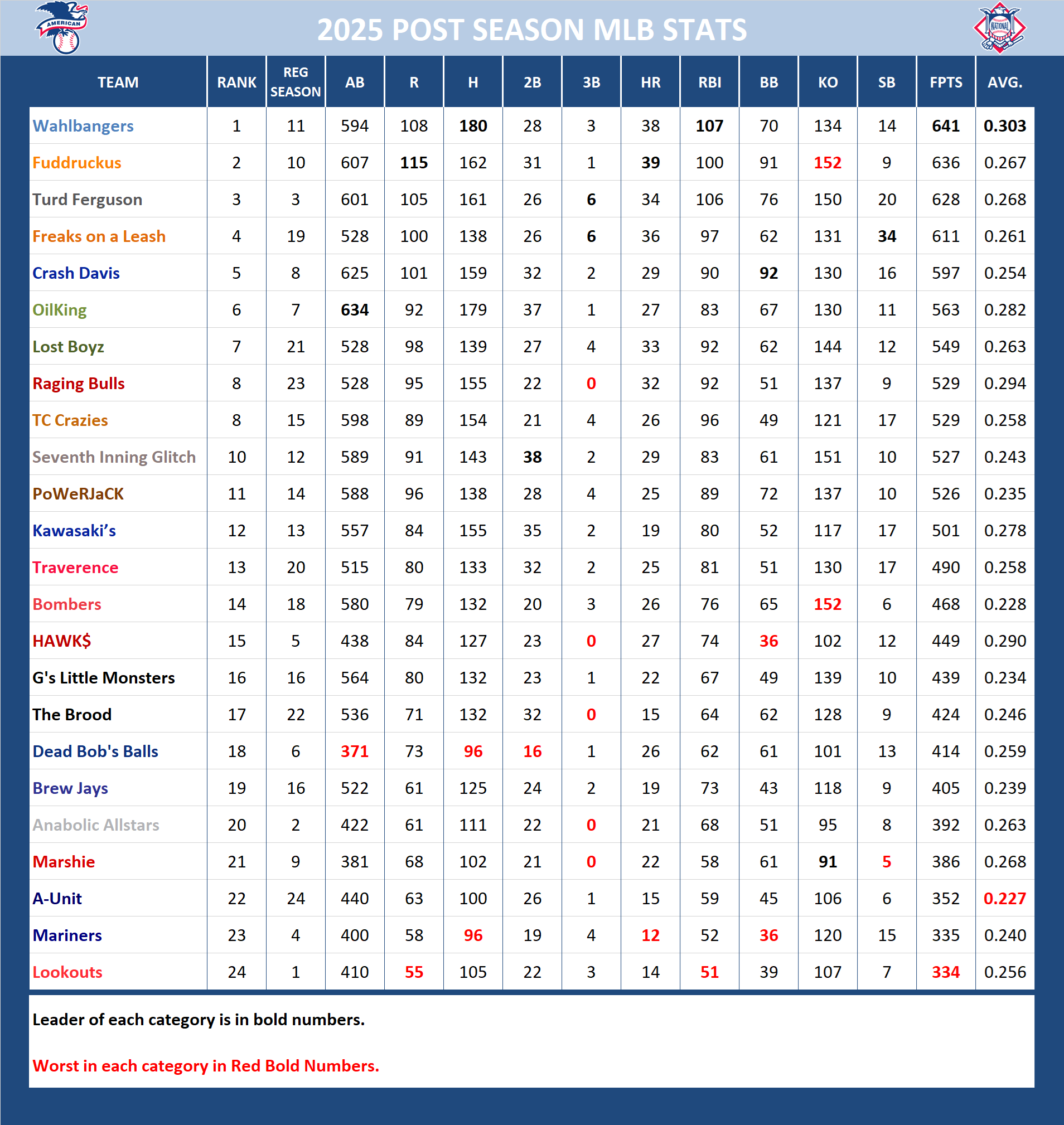
Task: Toggle the SB column header
Action: pos(886,82)
